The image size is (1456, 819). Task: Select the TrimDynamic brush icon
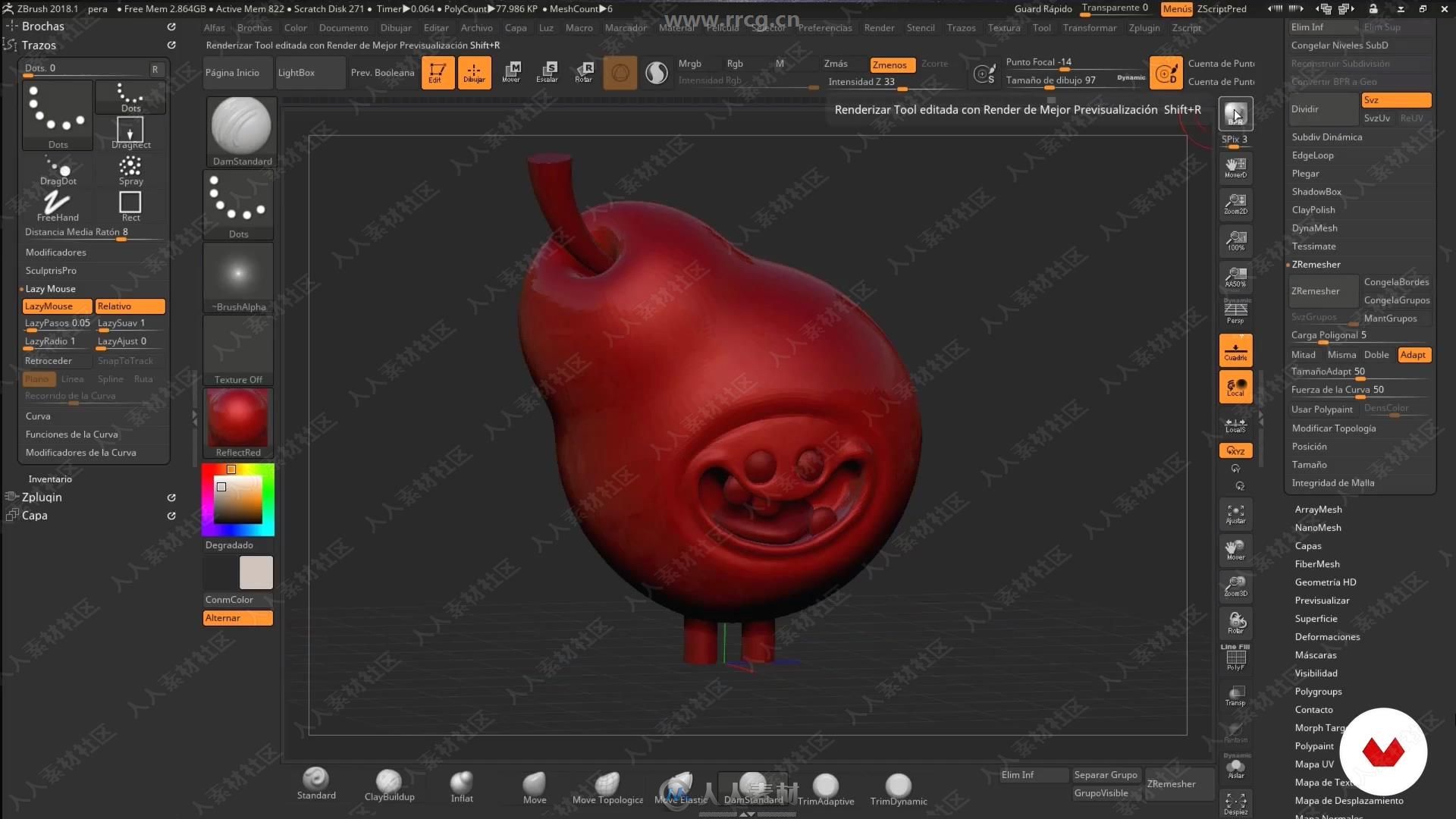[x=898, y=783]
